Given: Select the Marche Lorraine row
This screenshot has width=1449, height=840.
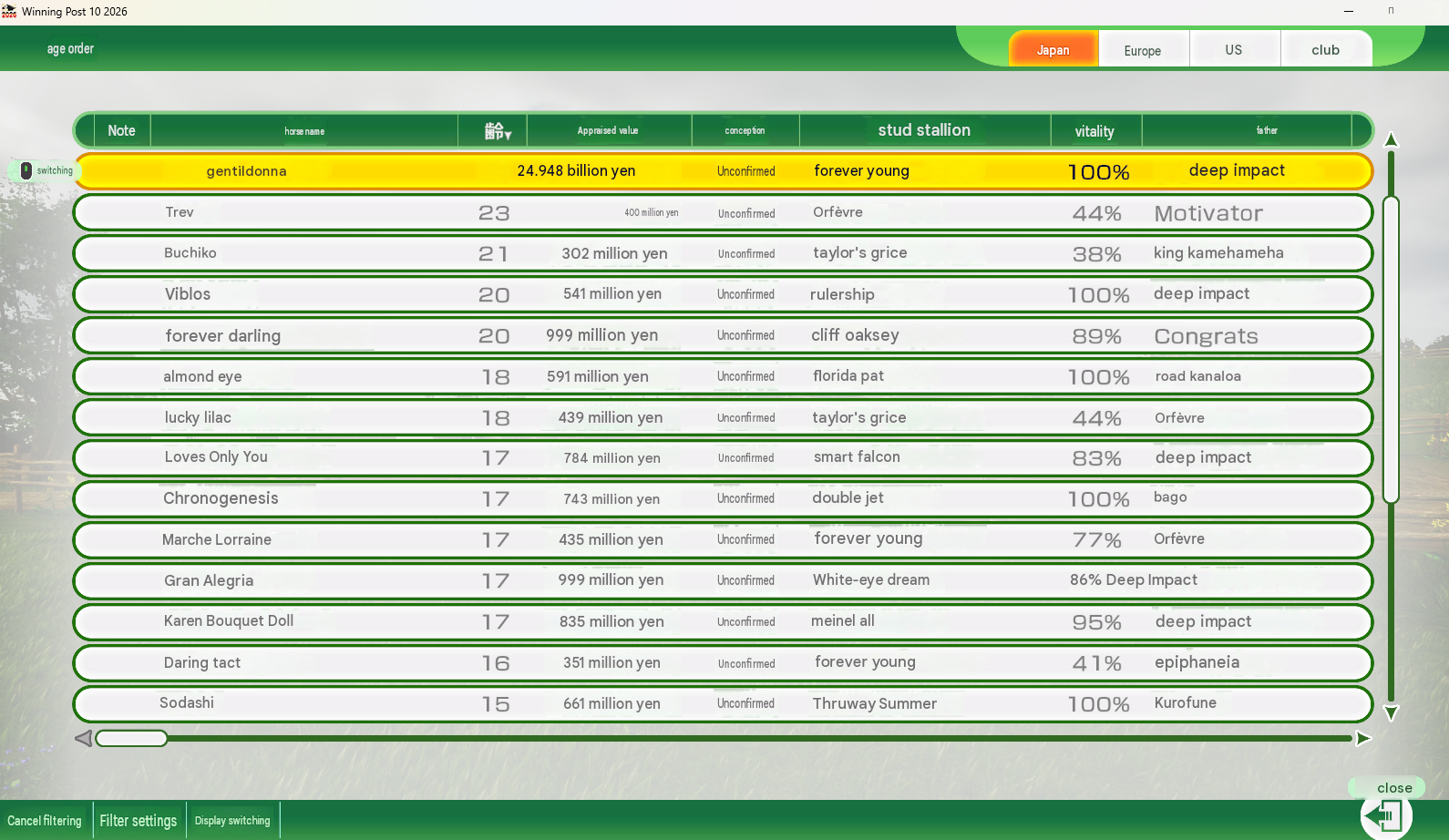Looking at the screenshot, I should coord(723,540).
